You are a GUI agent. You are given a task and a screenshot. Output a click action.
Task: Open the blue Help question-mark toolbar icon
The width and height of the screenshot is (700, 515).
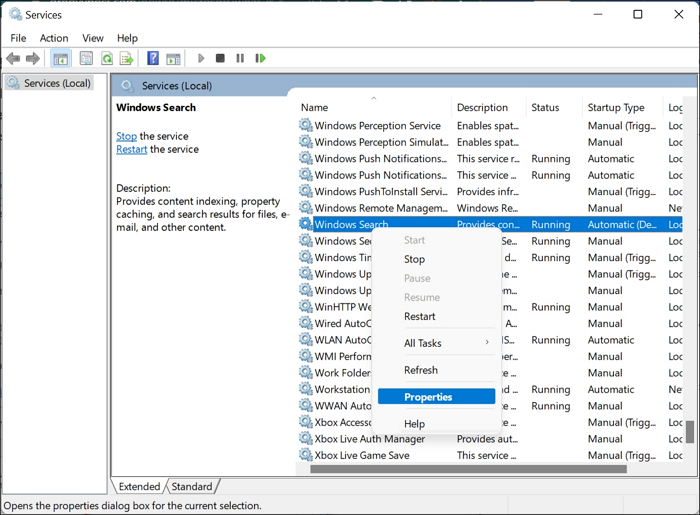pyautogui.click(x=153, y=58)
